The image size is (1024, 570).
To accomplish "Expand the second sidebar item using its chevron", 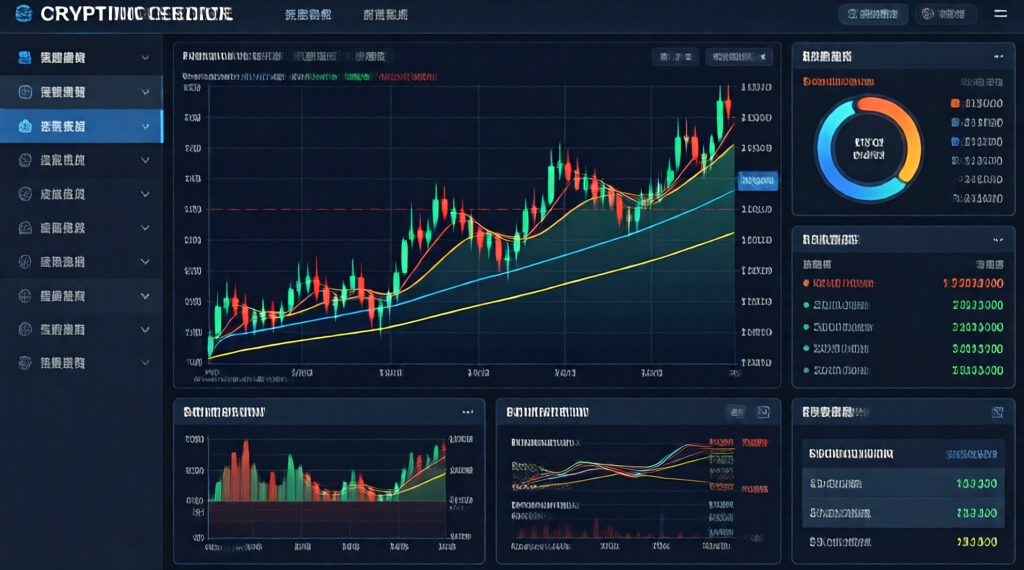I will pos(145,92).
